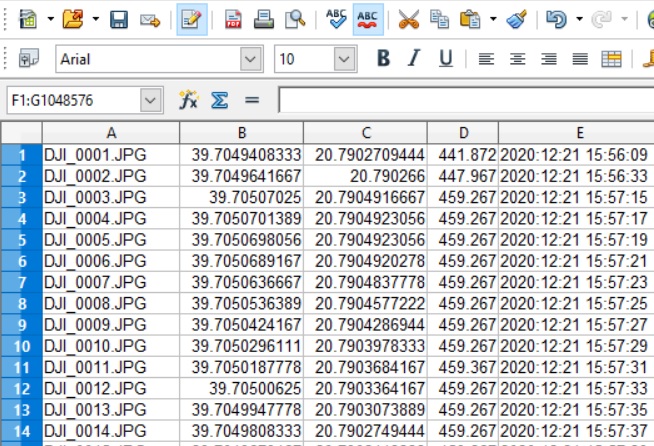
Task: Click the Cut scissors icon
Action: tap(408, 19)
